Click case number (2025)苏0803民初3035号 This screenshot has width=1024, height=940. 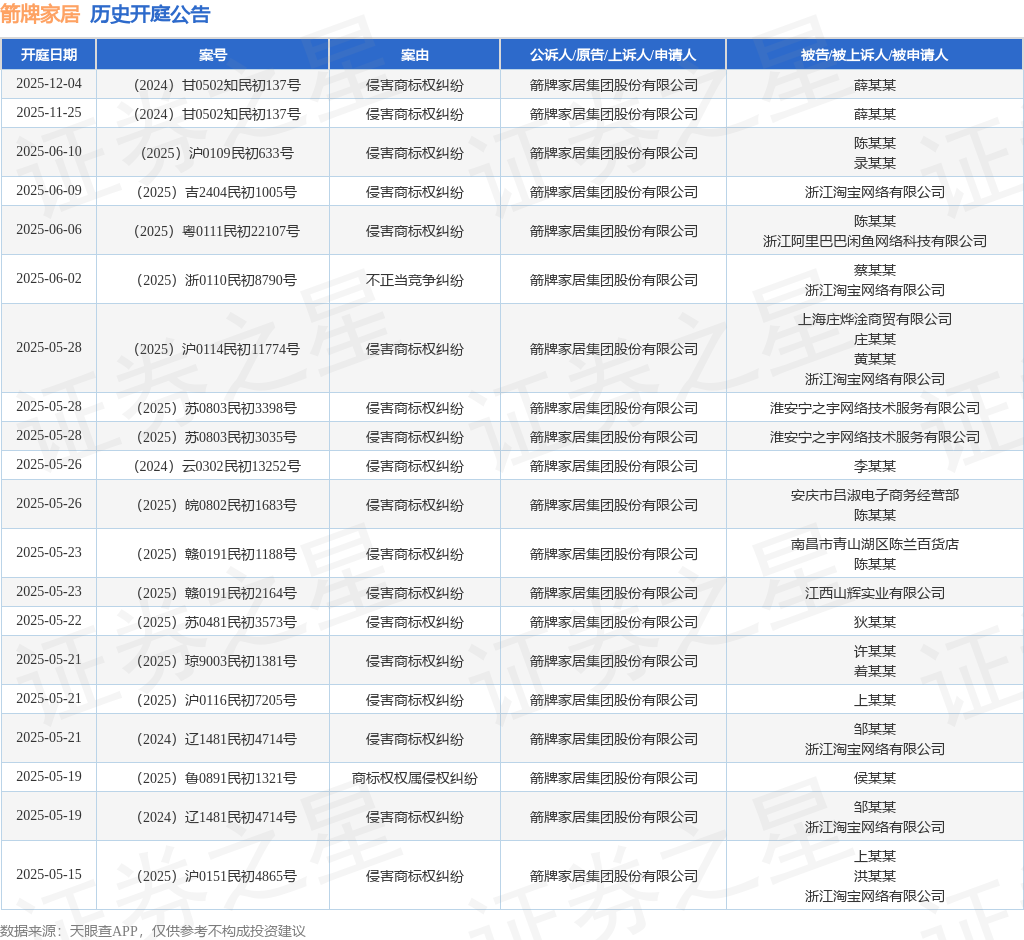coord(217,437)
